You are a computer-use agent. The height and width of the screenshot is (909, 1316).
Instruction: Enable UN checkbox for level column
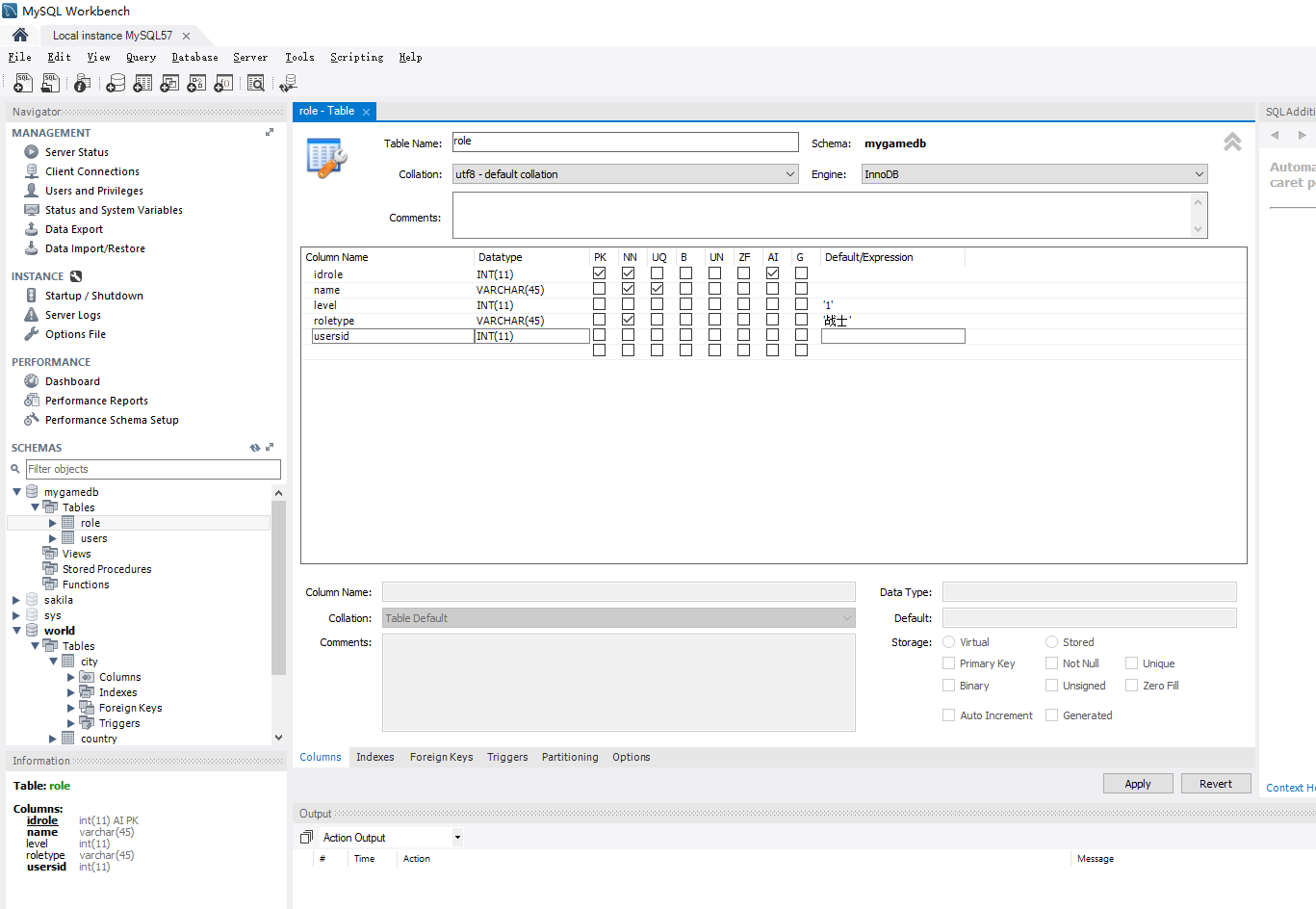(x=714, y=304)
